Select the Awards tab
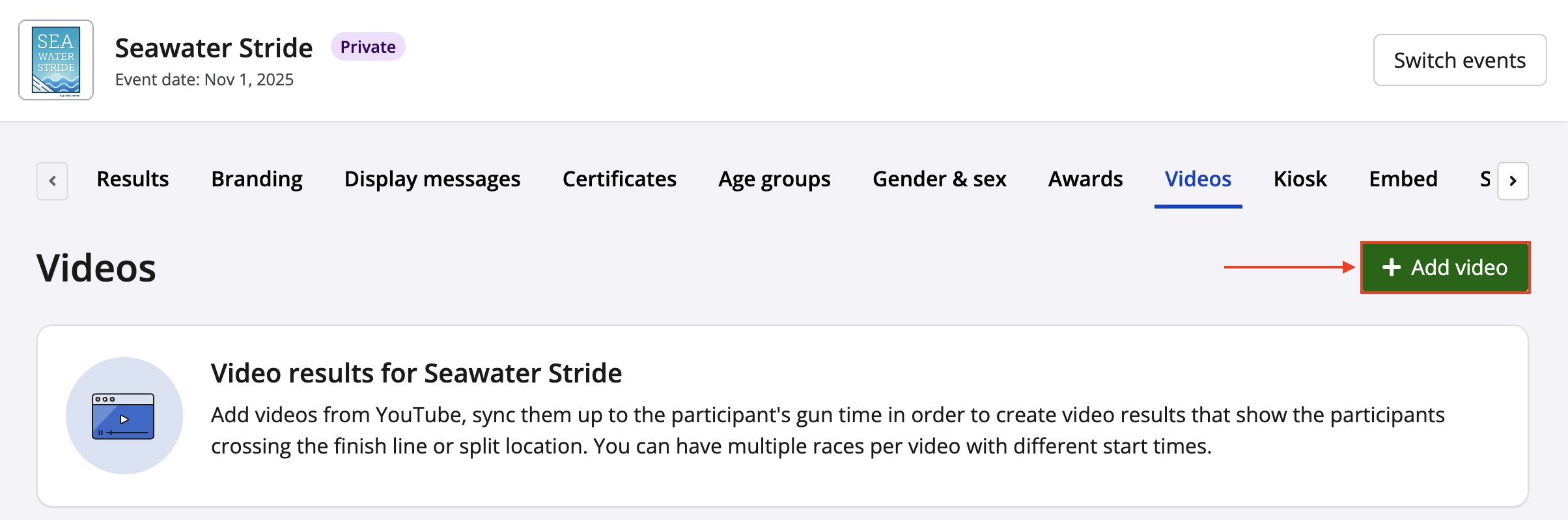Screen dimensions: 1568x520 point(1085,179)
